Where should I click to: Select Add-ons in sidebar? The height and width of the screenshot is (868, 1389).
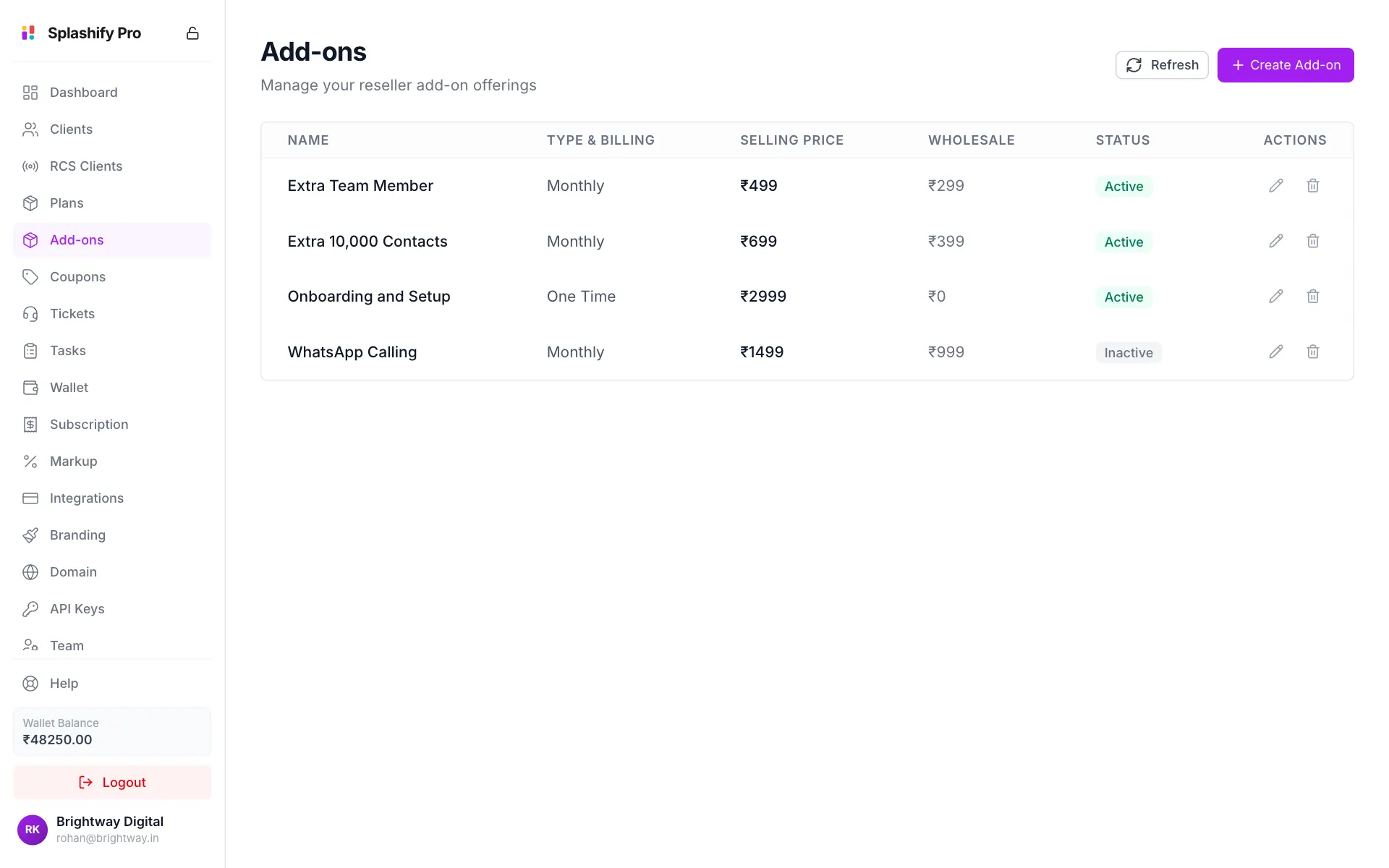pos(112,240)
